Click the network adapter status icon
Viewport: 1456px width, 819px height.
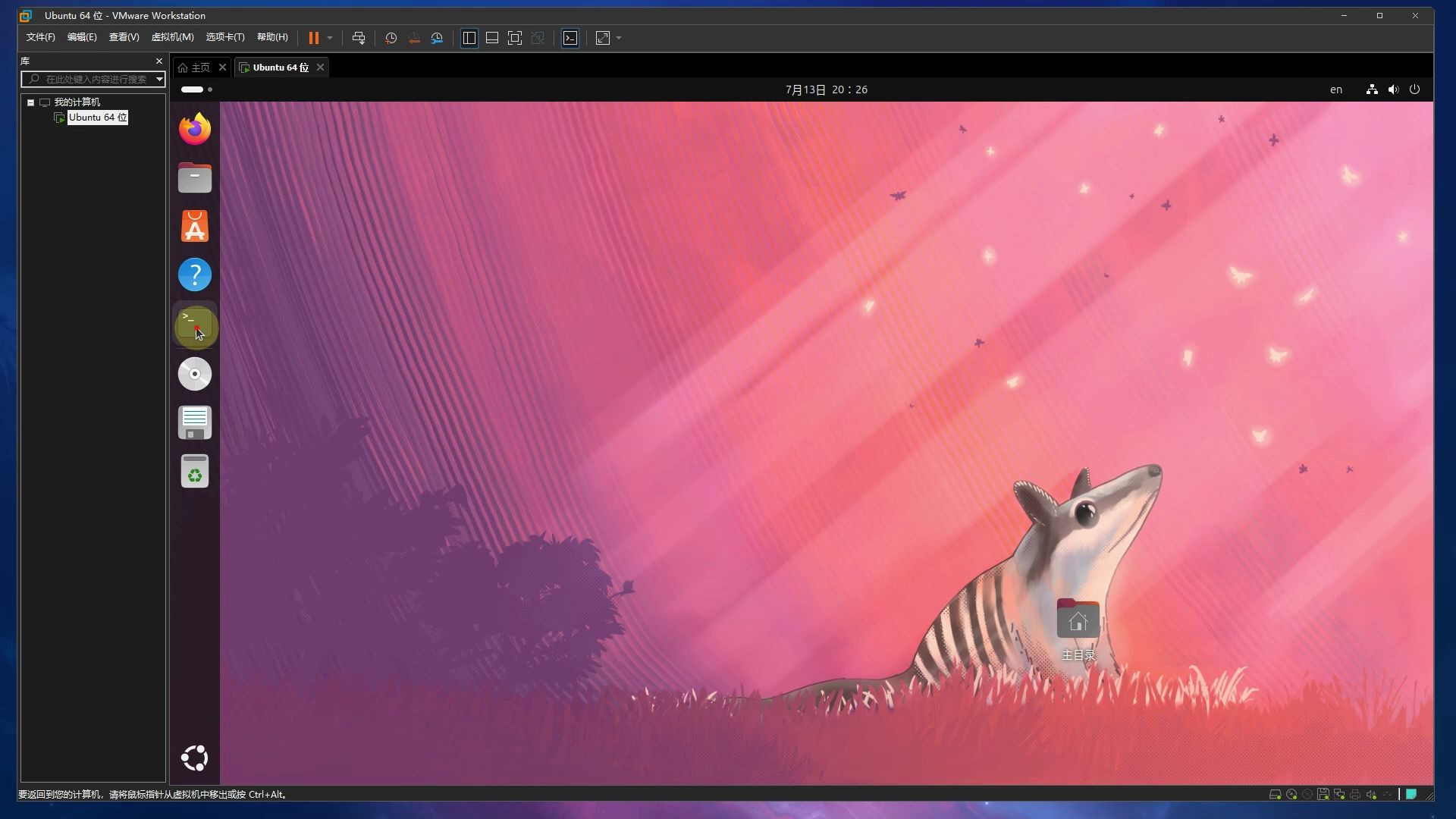1339,795
